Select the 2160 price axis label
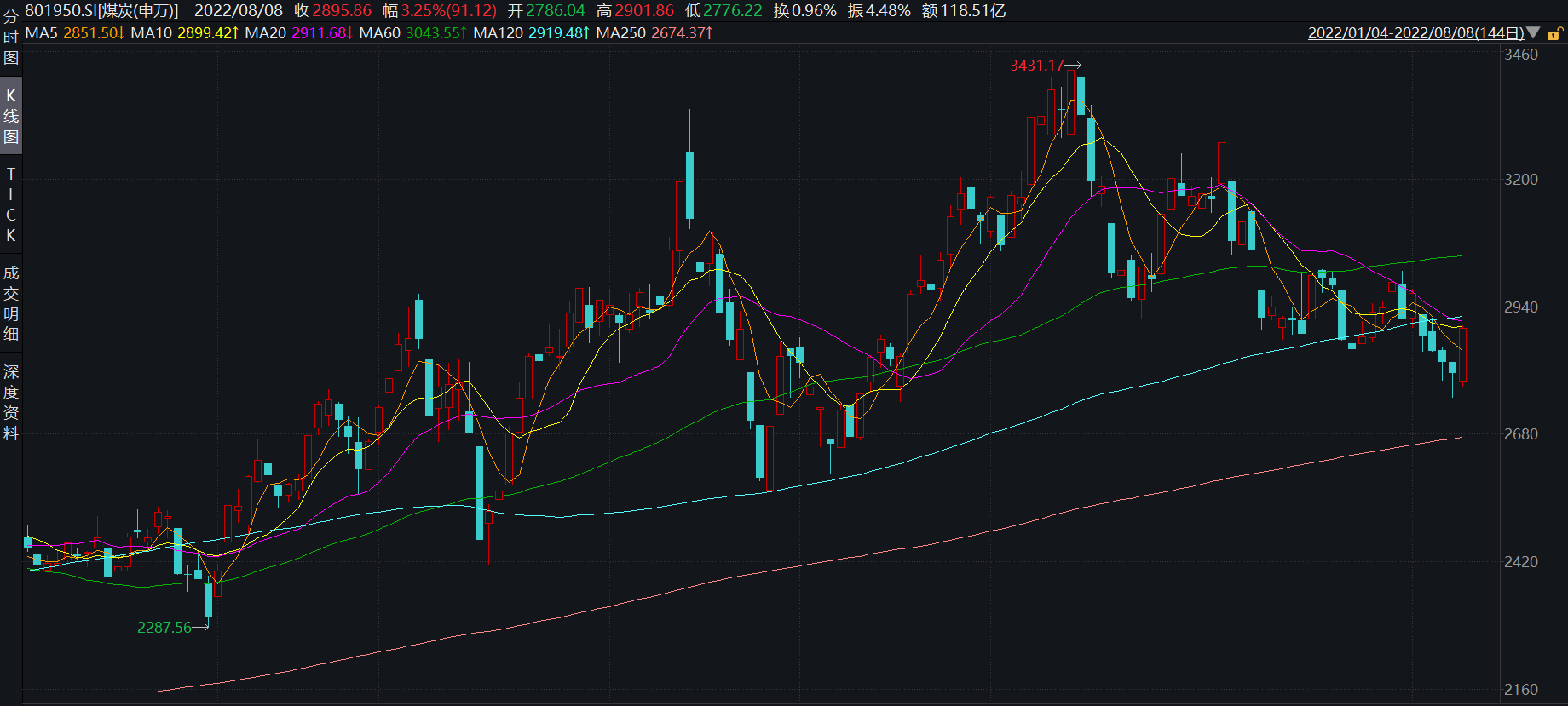 (x=1521, y=690)
